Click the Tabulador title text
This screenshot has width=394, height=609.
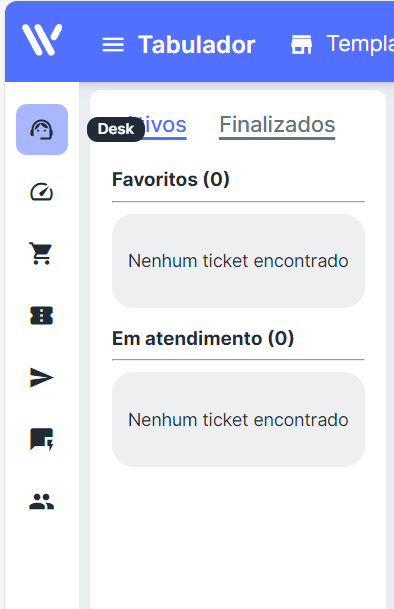click(197, 44)
